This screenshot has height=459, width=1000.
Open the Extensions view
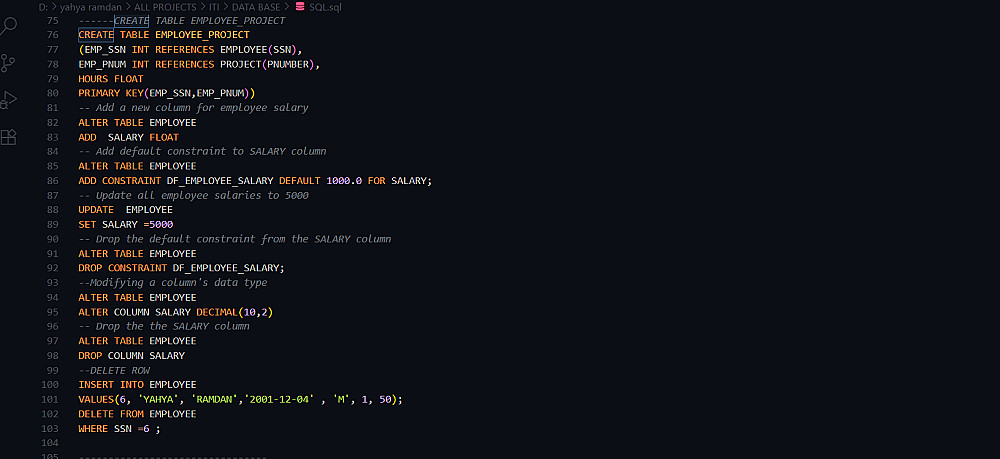[8, 137]
